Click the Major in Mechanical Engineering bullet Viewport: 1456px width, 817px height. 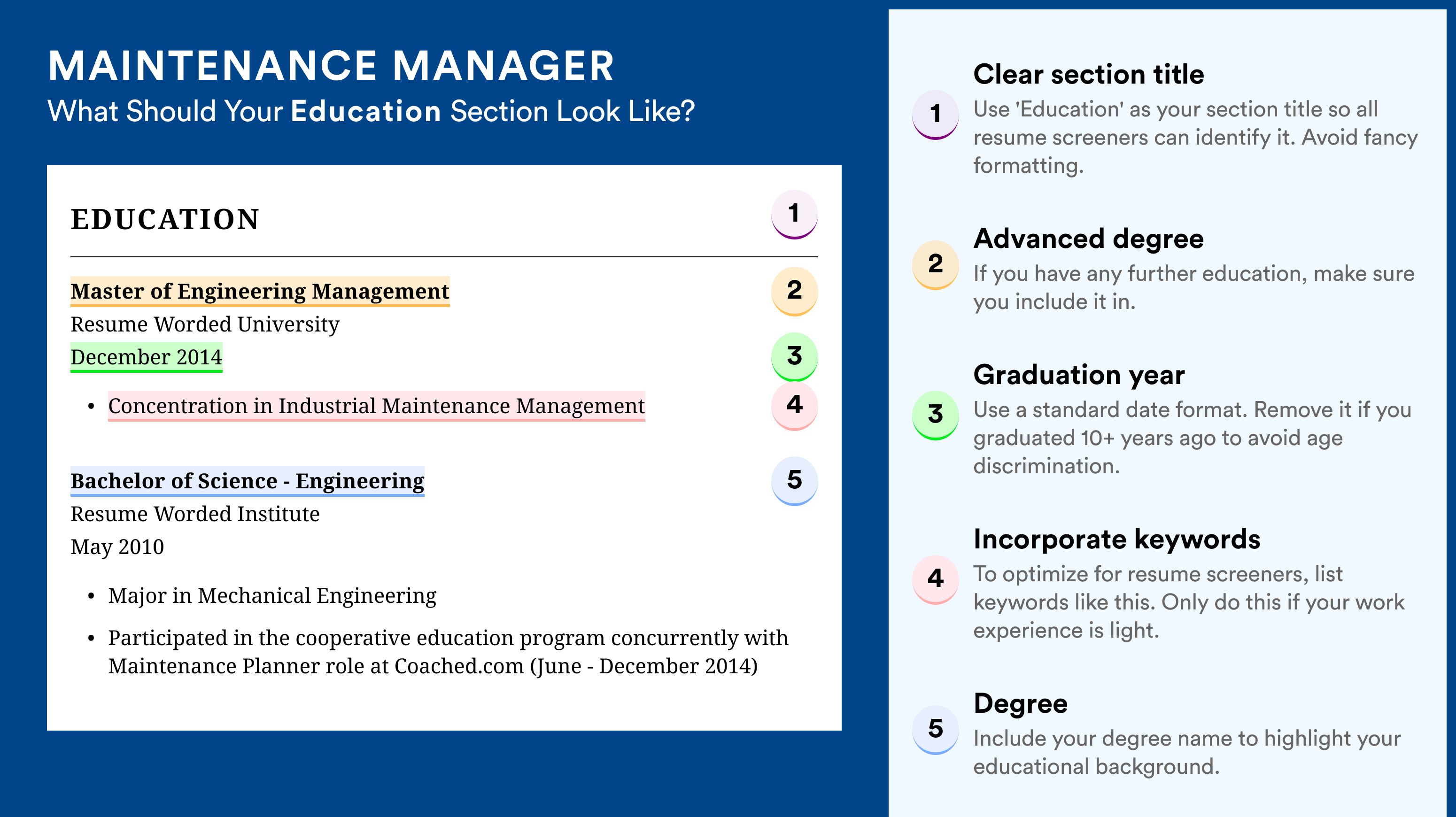click(x=272, y=596)
